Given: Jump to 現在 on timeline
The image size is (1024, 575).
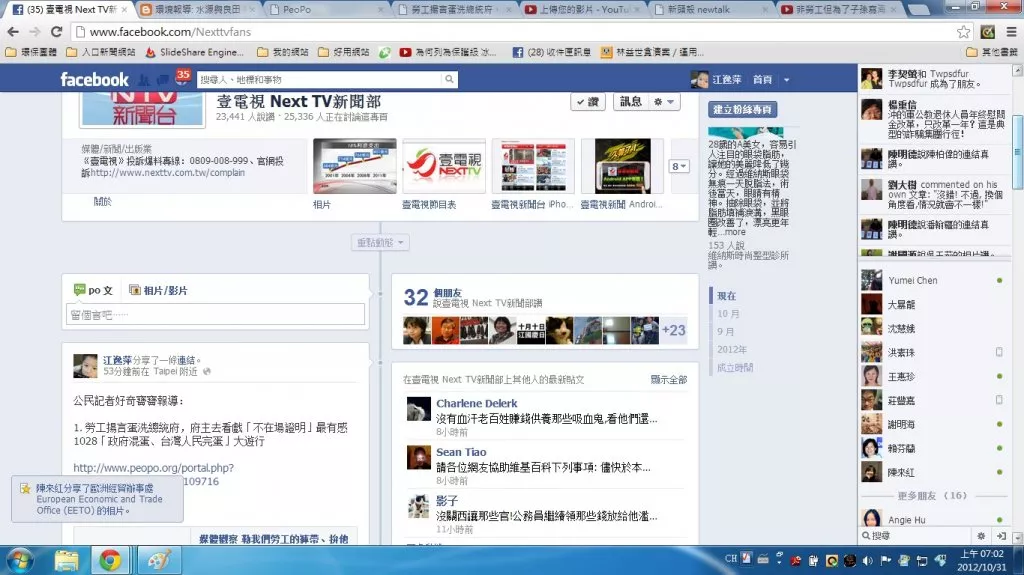Looking at the screenshot, I should [x=726, y=296].
